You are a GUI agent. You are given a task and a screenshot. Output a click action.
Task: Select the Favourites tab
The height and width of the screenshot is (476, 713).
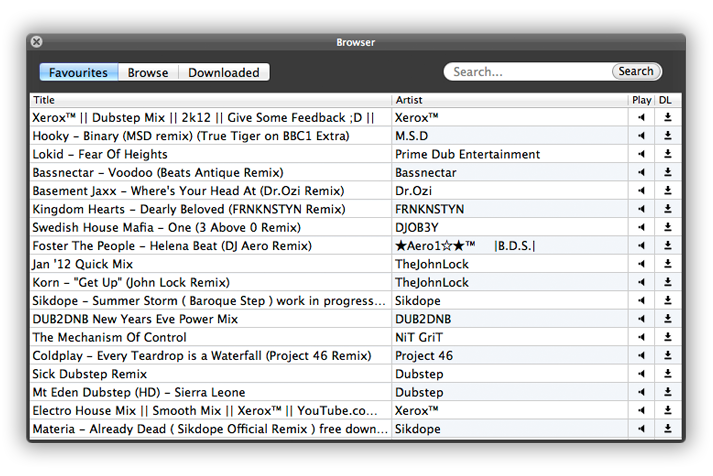pyautogui.click(x=78, y=72)
